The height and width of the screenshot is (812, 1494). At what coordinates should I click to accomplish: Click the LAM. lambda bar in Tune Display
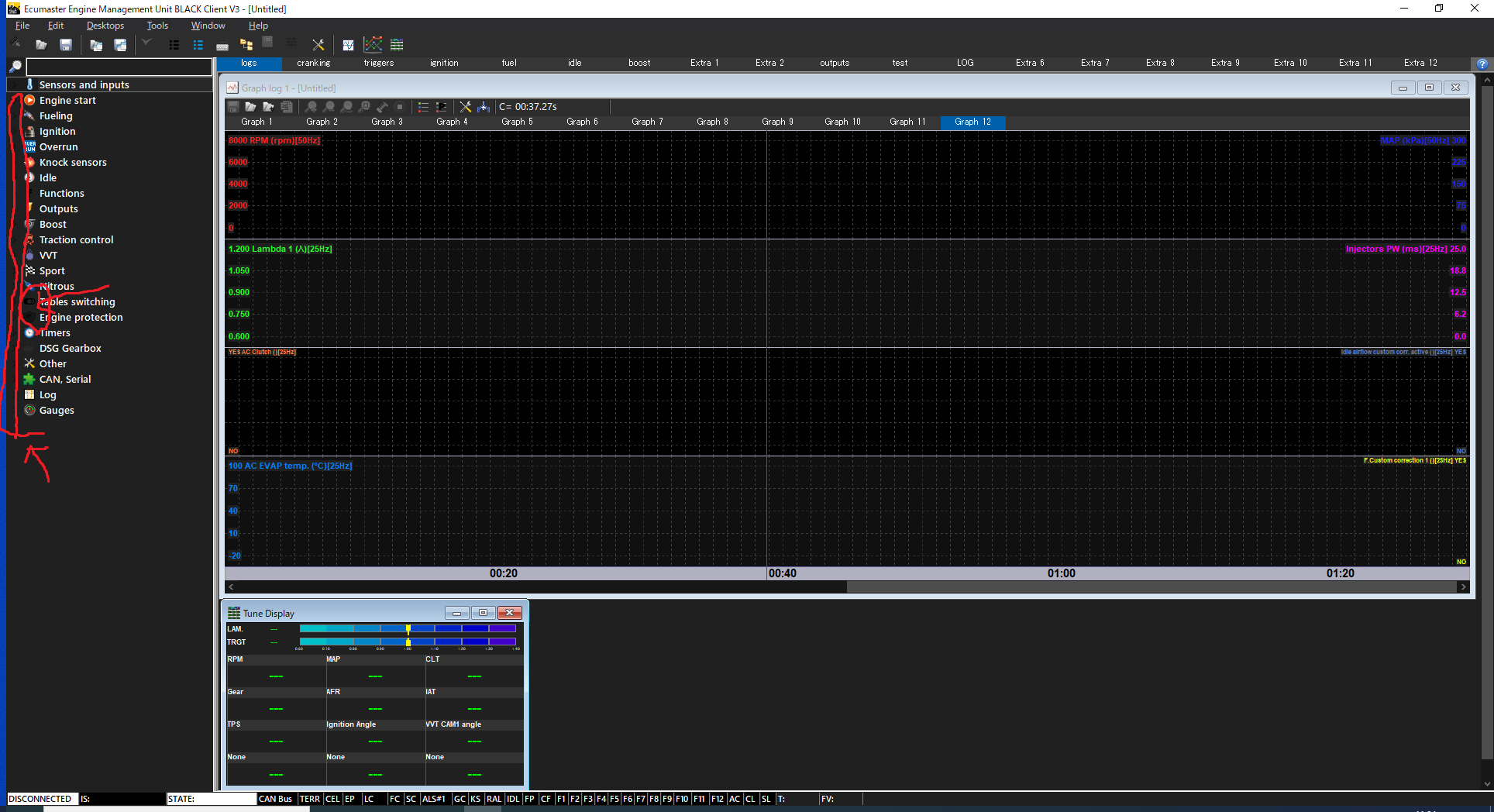click(x=408, y=628)
